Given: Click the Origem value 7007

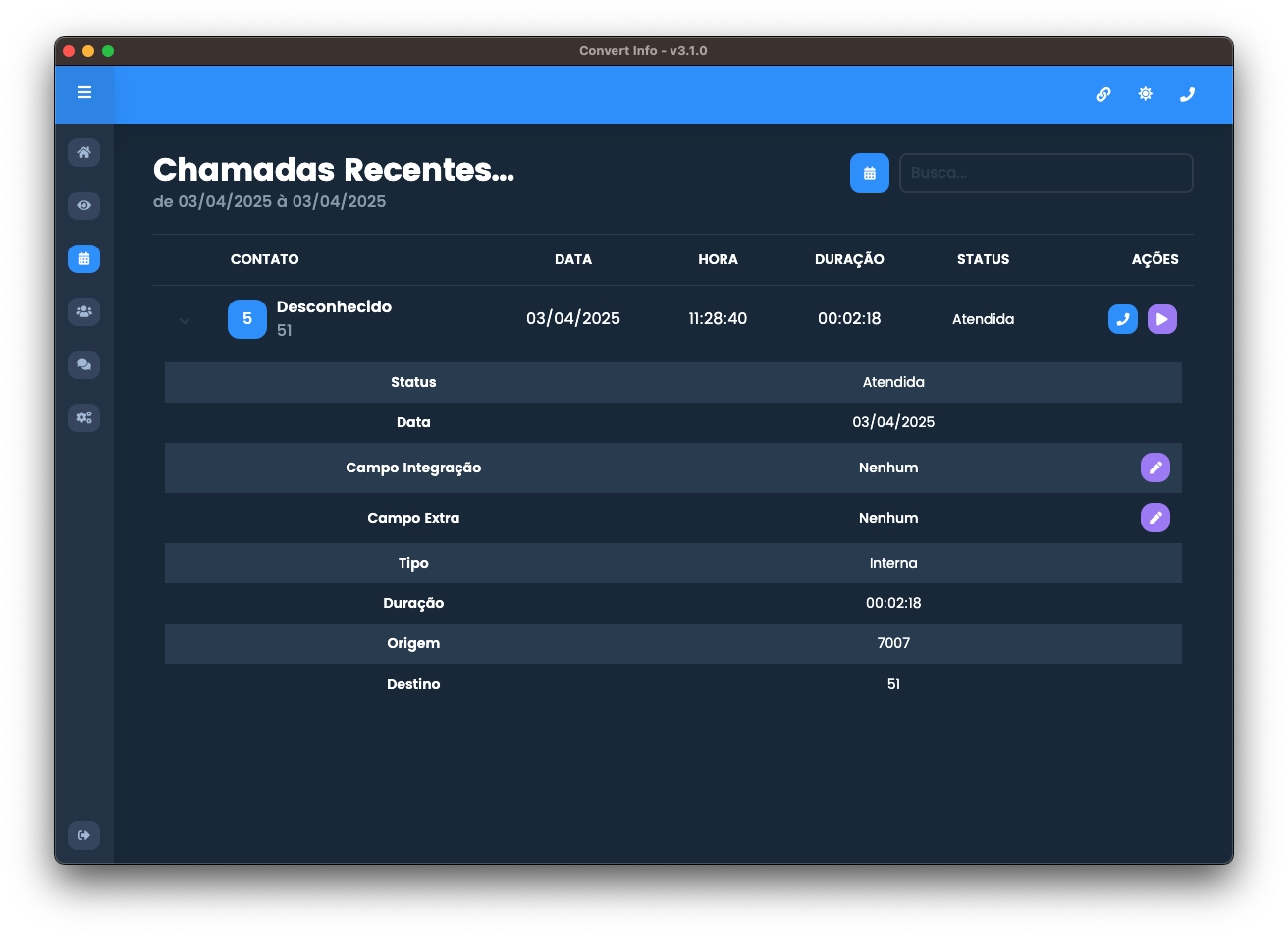Looking at the screenshot, I should point(893,643).
